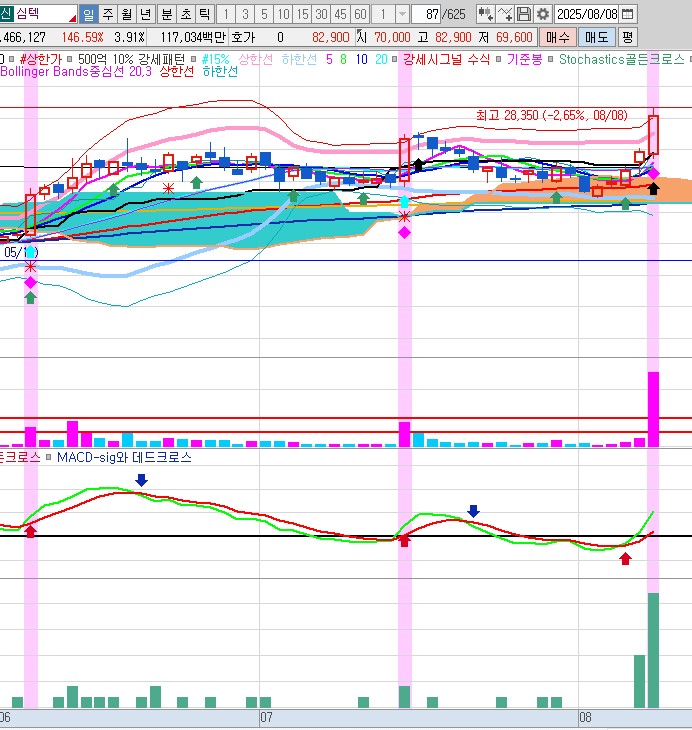Image resolution: width=692 pixels, height=730 pixels.
Task: Click the black up arrow under latest candle
Action: pos(653,189)
